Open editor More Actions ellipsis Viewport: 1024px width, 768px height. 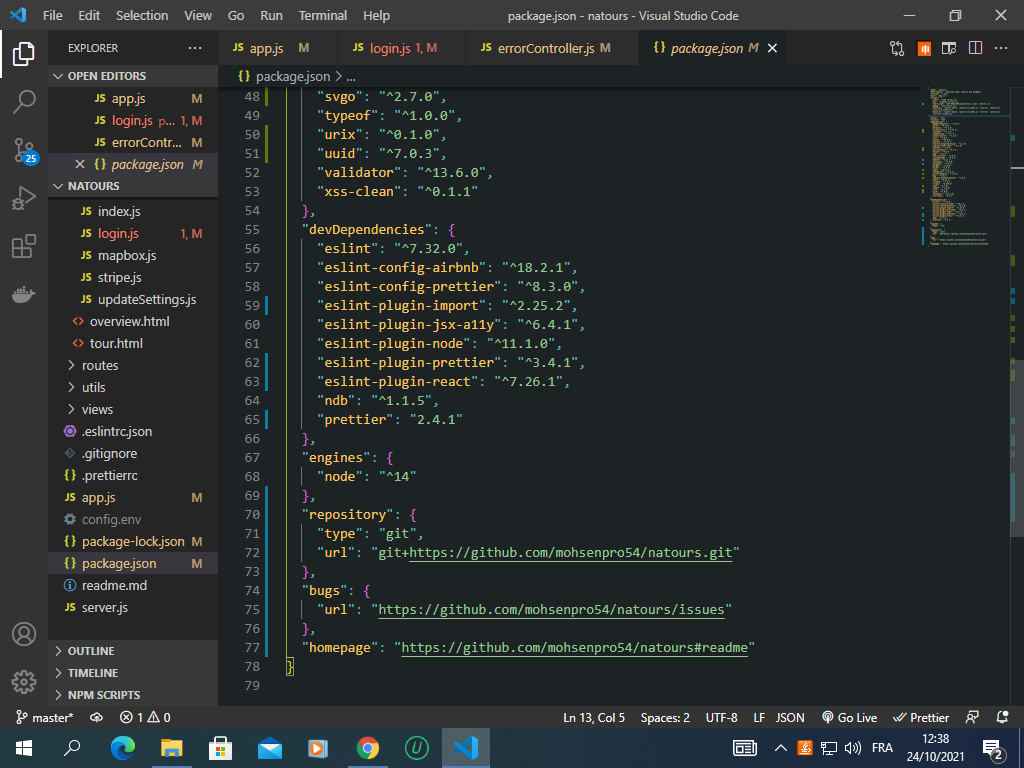pyautogui.click(x=1000, y=48)
